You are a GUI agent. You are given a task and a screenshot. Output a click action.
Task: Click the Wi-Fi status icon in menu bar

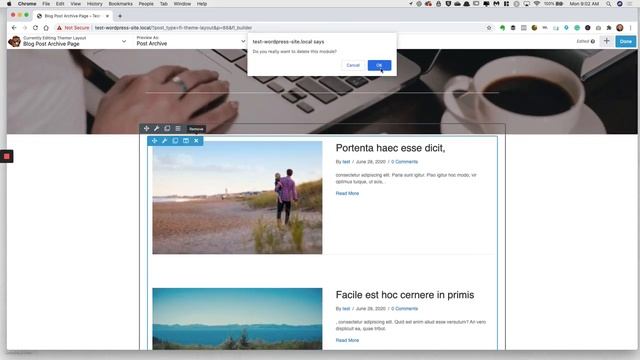(537, 4)
